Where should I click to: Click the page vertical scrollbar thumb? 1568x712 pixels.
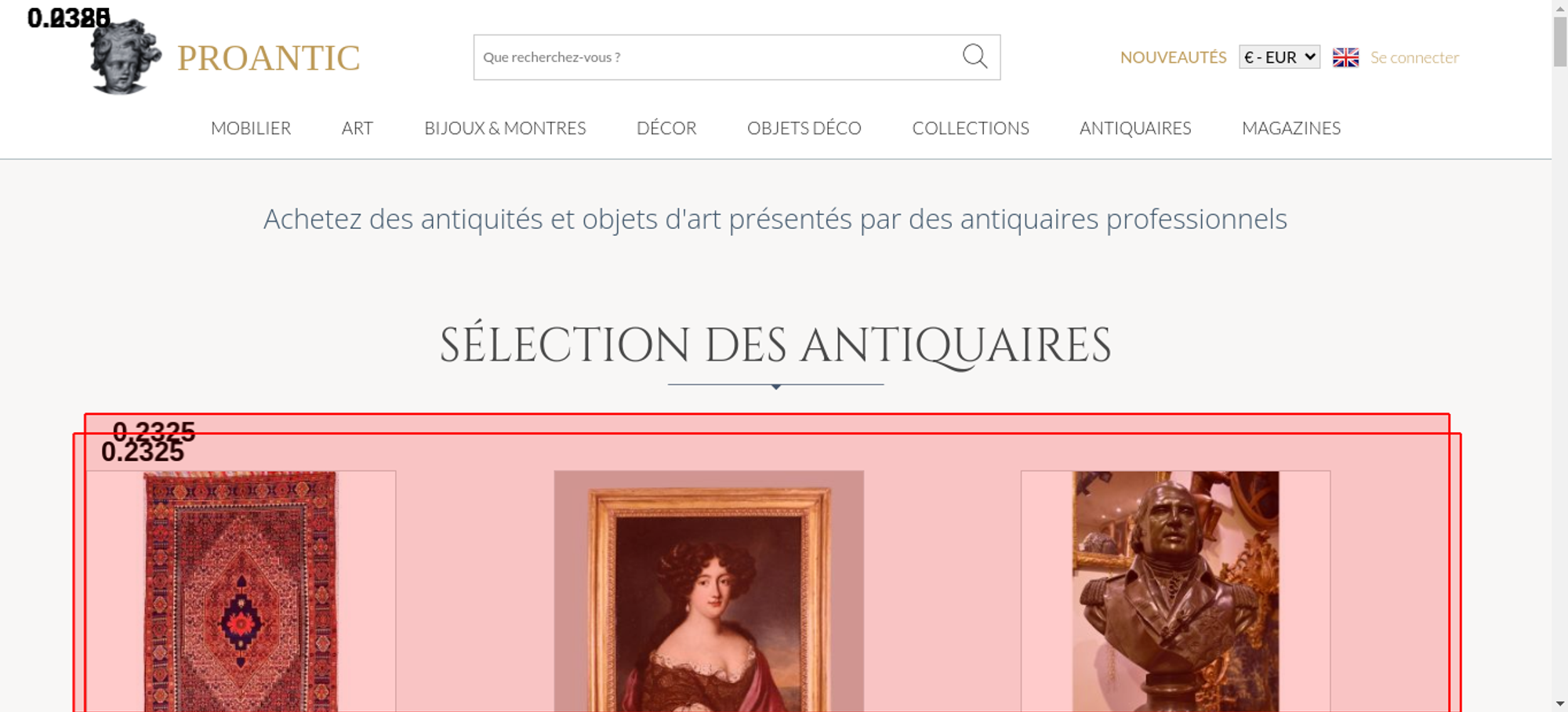[x=1560, y=42]
